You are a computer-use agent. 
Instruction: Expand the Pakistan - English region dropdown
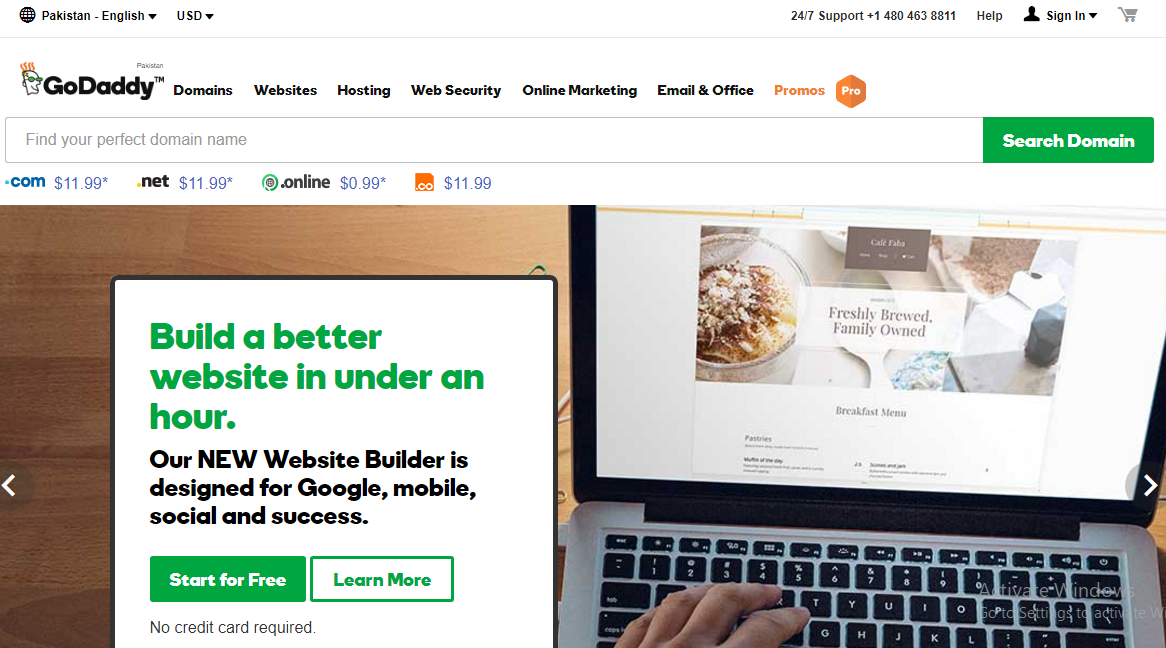click(99, 16)
